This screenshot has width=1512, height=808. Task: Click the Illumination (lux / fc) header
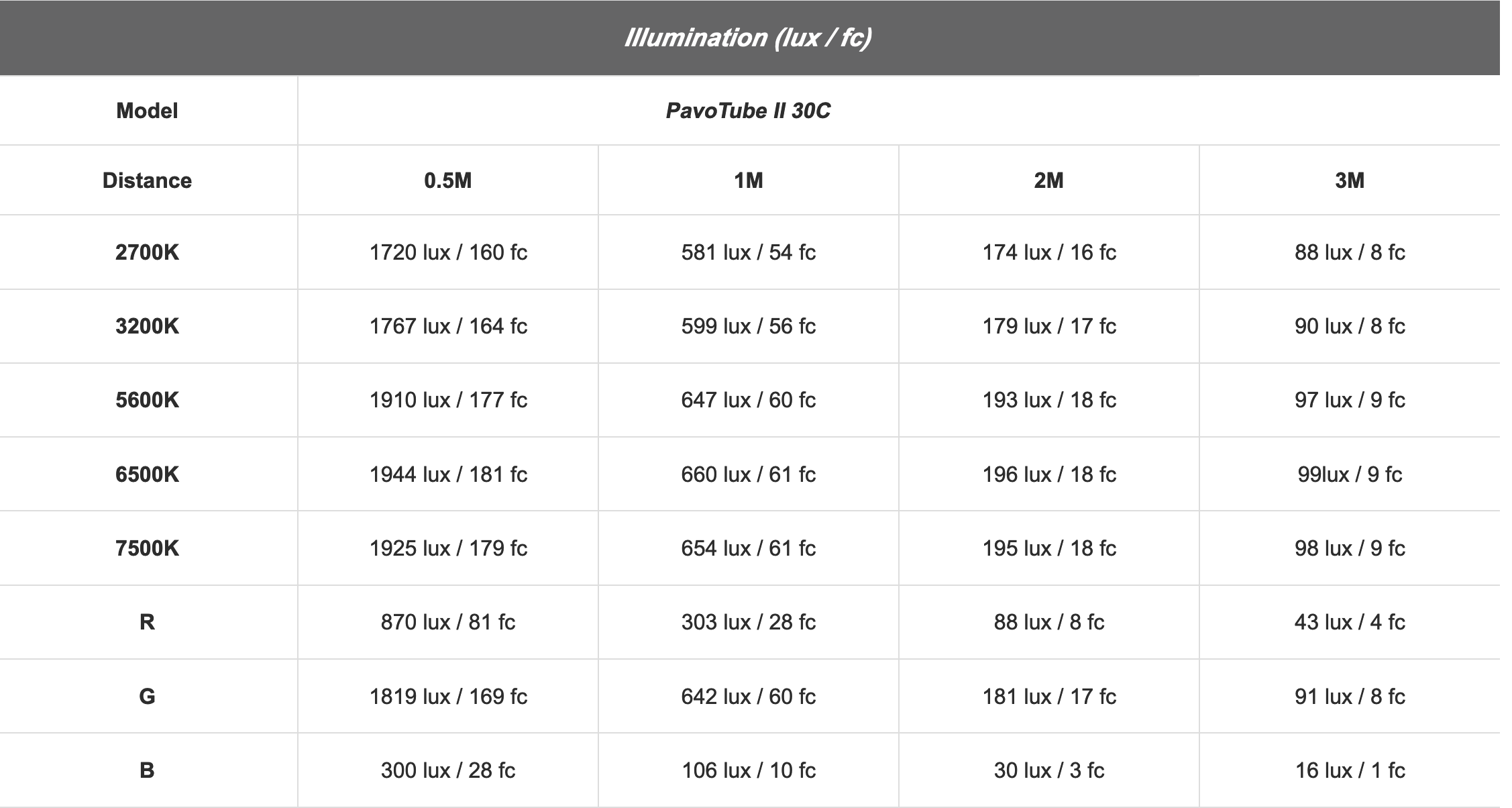(x=748, y=38)
